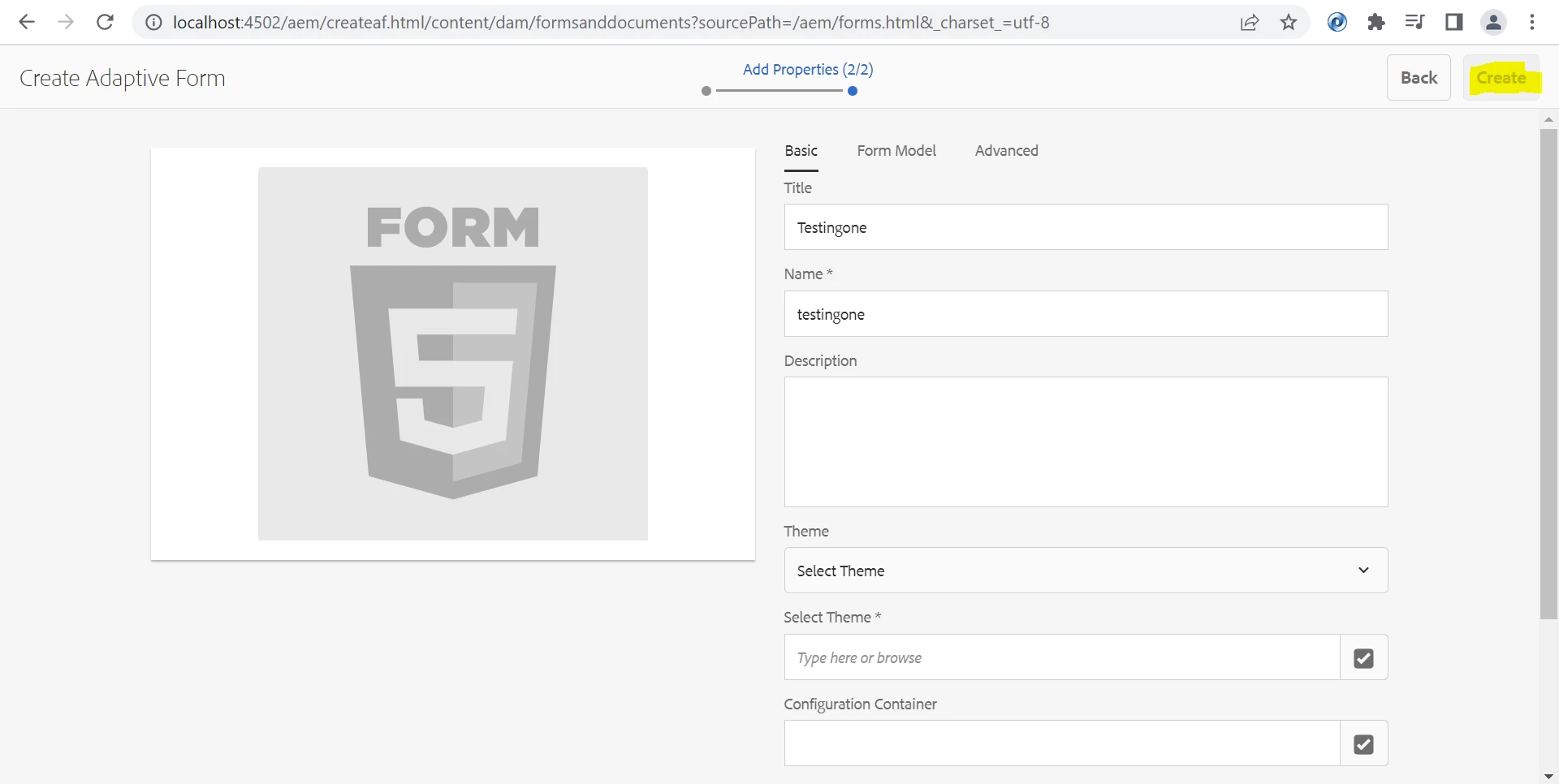Image resolution: width=1559 pixels, height=784 pixels.
Task: Toggle the browser side panel
Action: coord(1454,23)
